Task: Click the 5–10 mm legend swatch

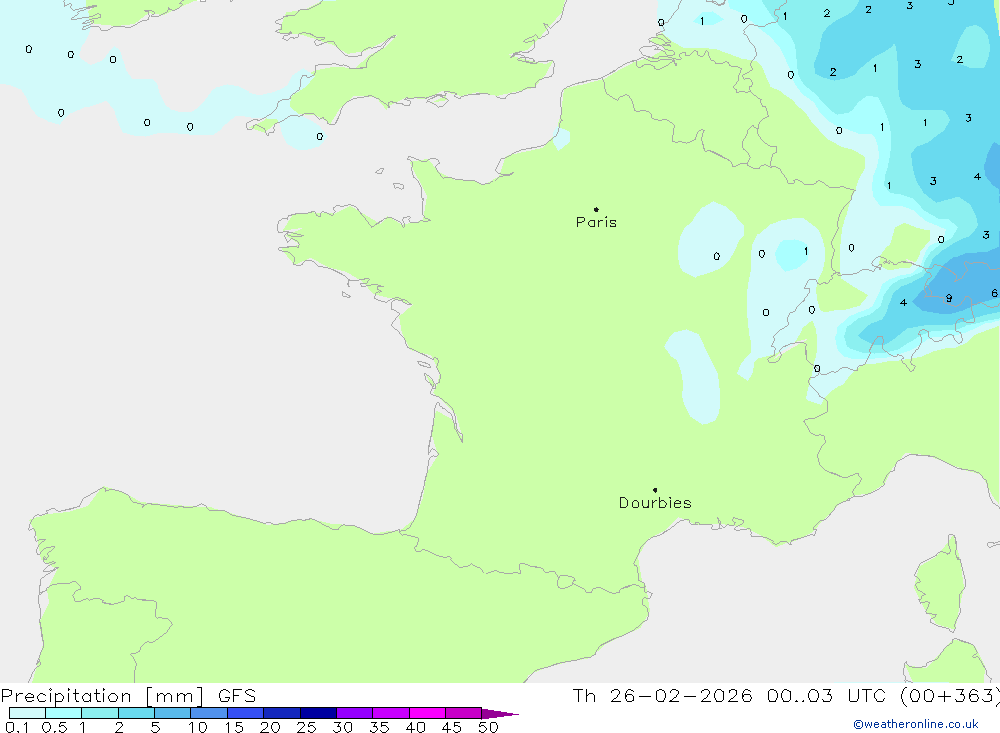Action: (173, 713)
